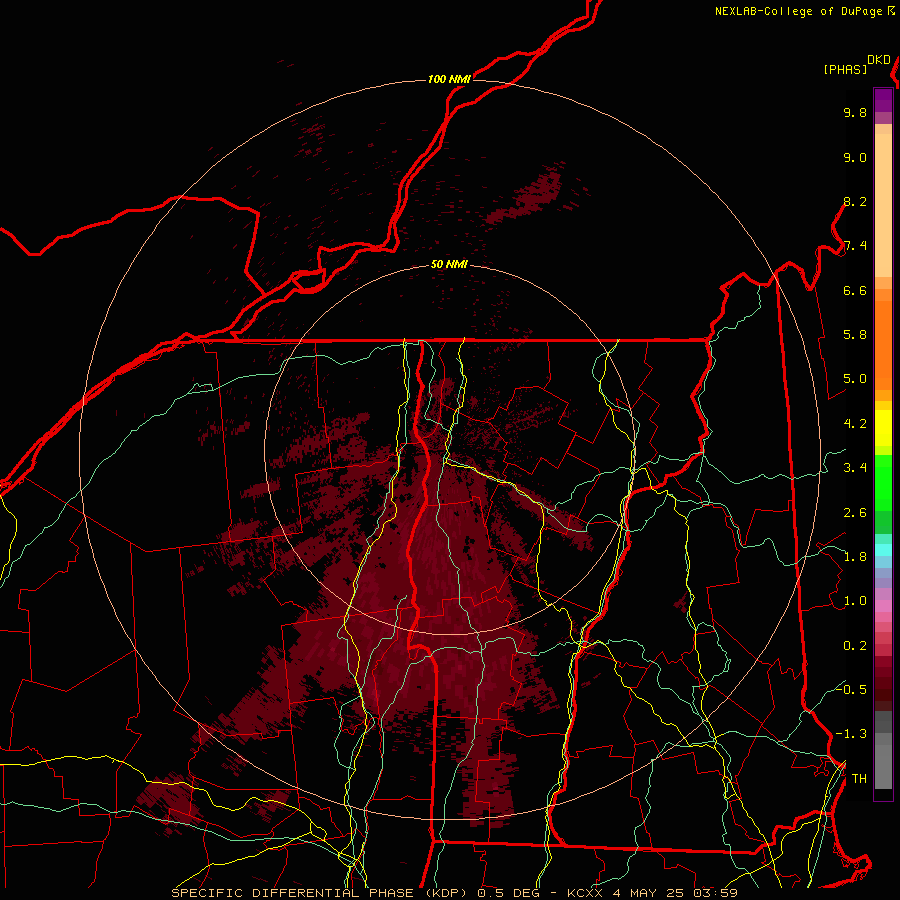Click the 5.8 legend value

coord(855,335)
